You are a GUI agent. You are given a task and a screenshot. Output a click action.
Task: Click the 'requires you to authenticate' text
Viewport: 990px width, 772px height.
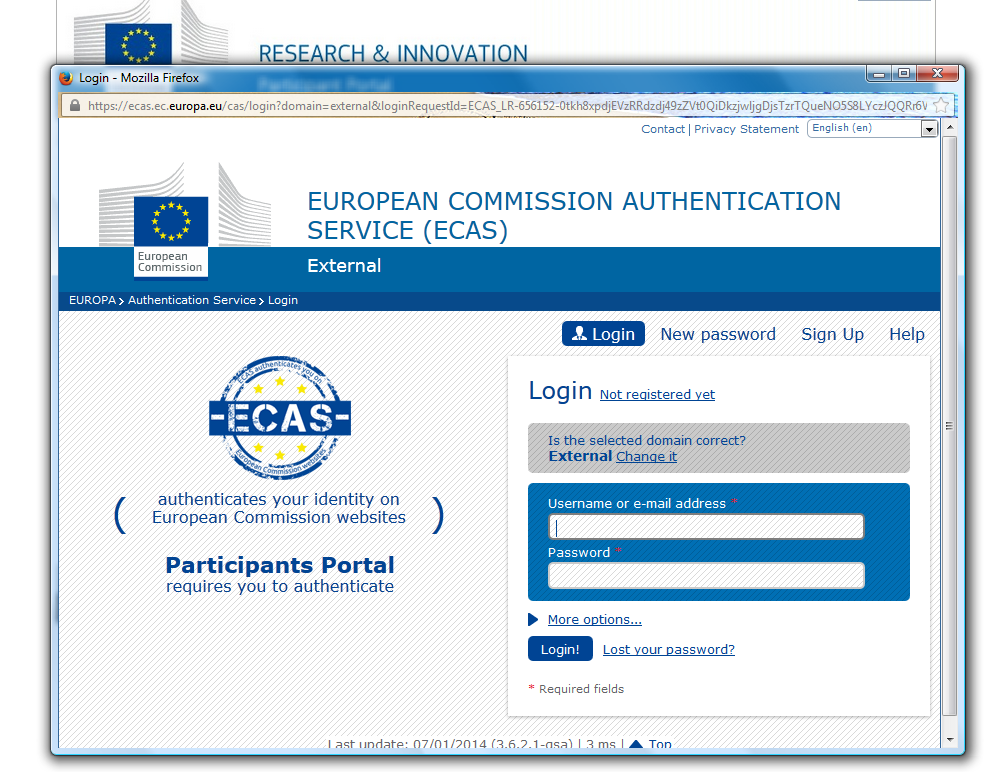coord(280,586)
